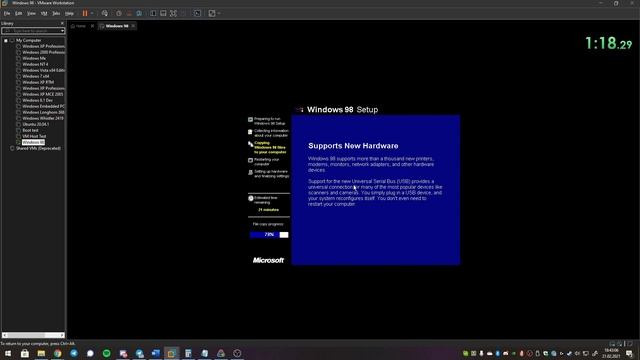640x360 pixels.
Task: Open the Help menu
Action: 69,13
